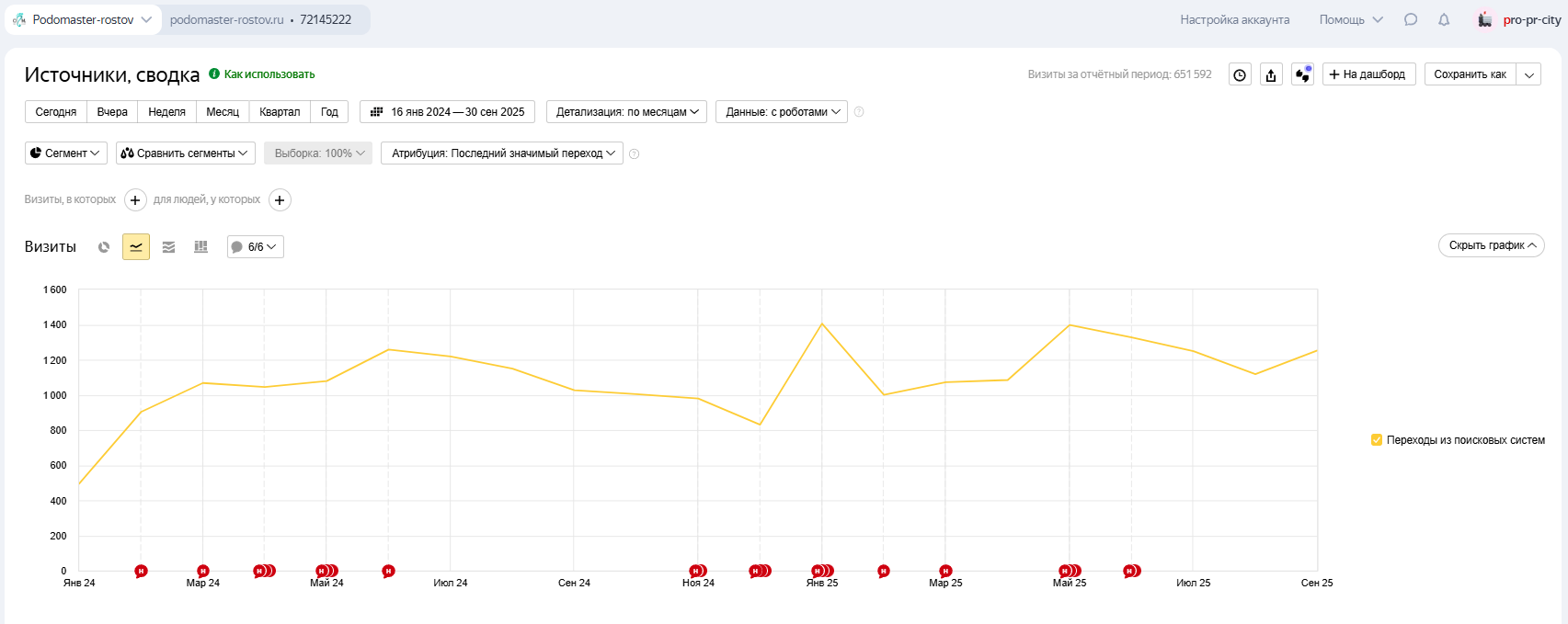Image resolution: width=1568 pixels, height=624 pixels.
Task: Select the stacked area chart icon
Action: point(168,247)
